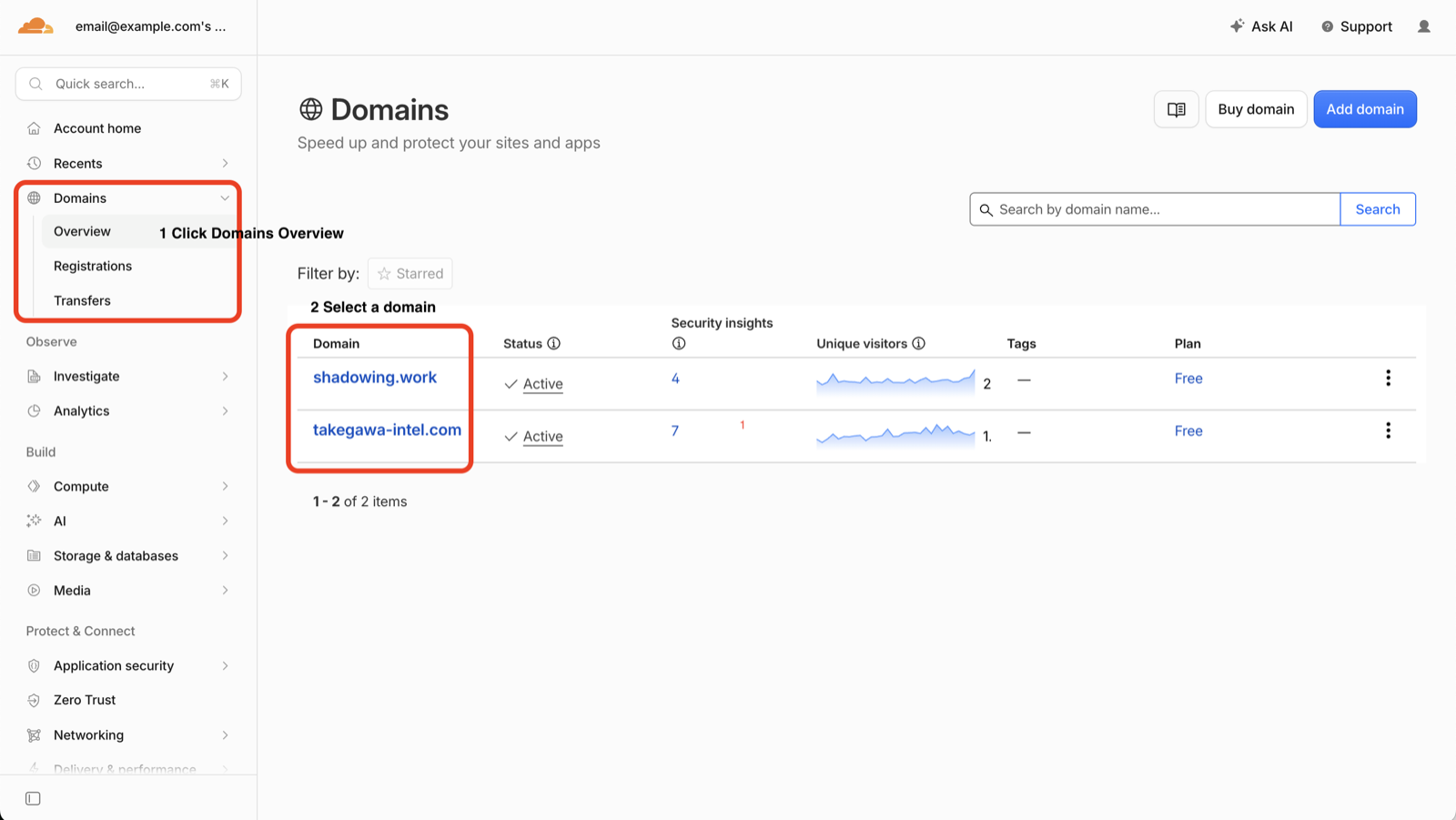Image resolution: width=1456 pixels, height=820 pixels.
Task: Click Active status for shadowing.work
Action: pyautogui.click(x=543, y=384)
